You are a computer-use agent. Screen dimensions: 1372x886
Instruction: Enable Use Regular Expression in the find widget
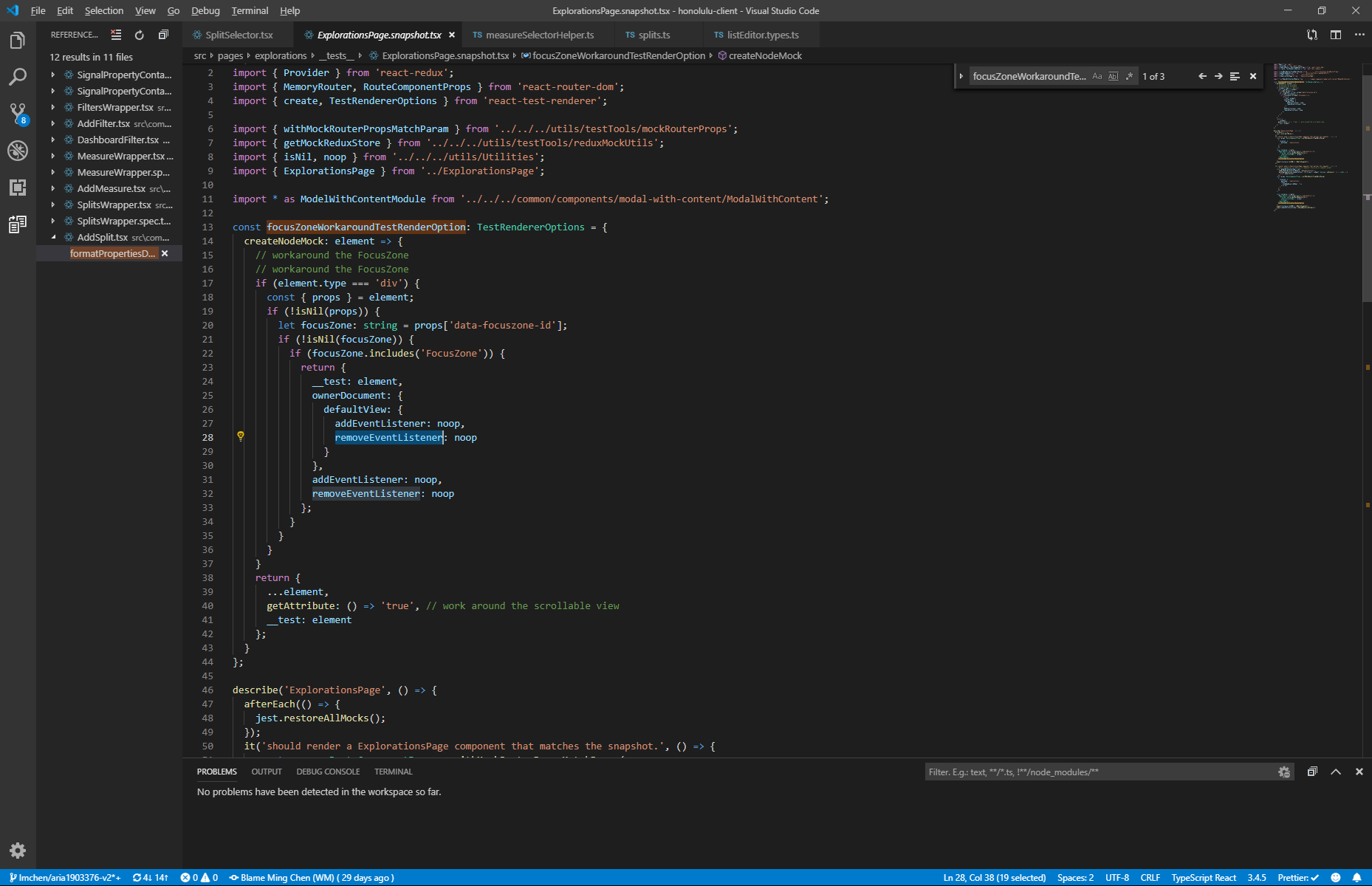[x=1129, y=75]
